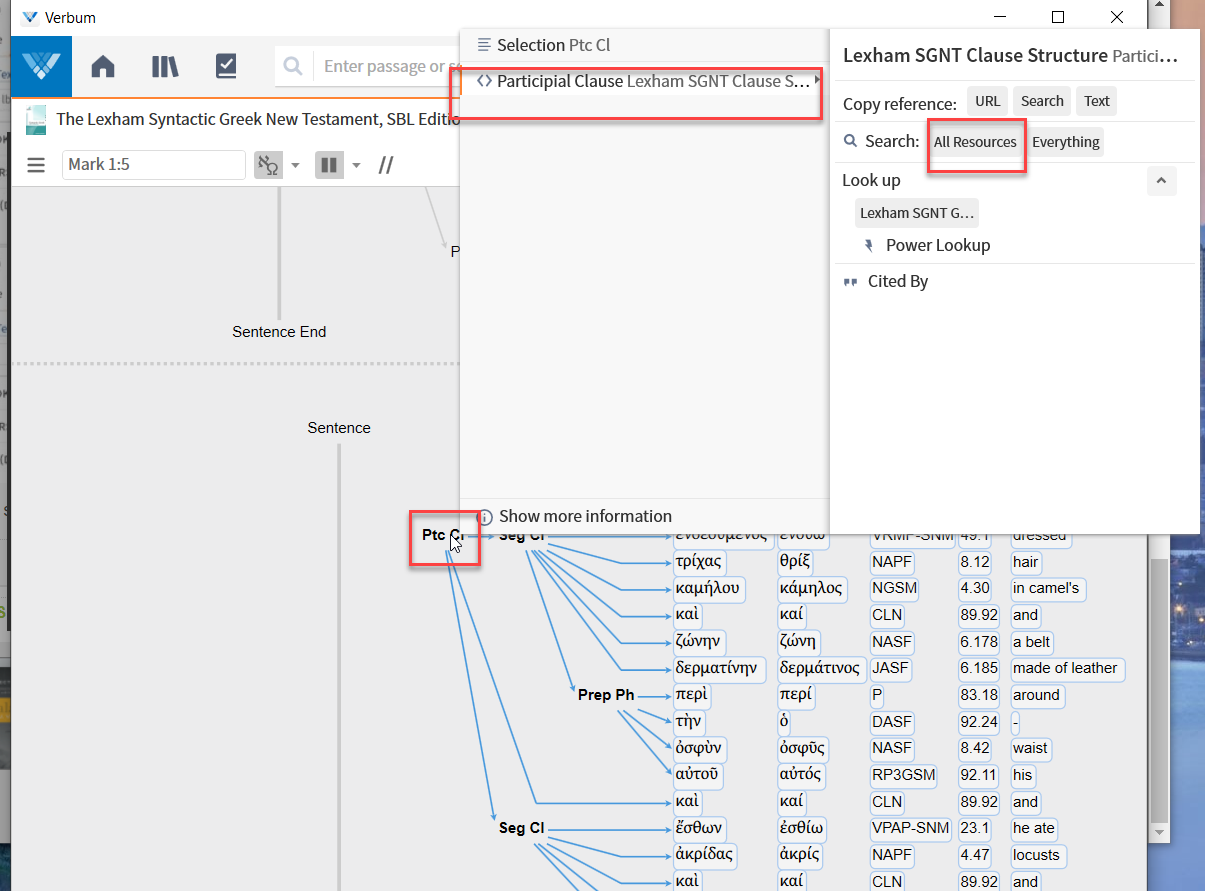Select the Selection Ptc Cl menu entry
1205x891 pixels.
644,45
